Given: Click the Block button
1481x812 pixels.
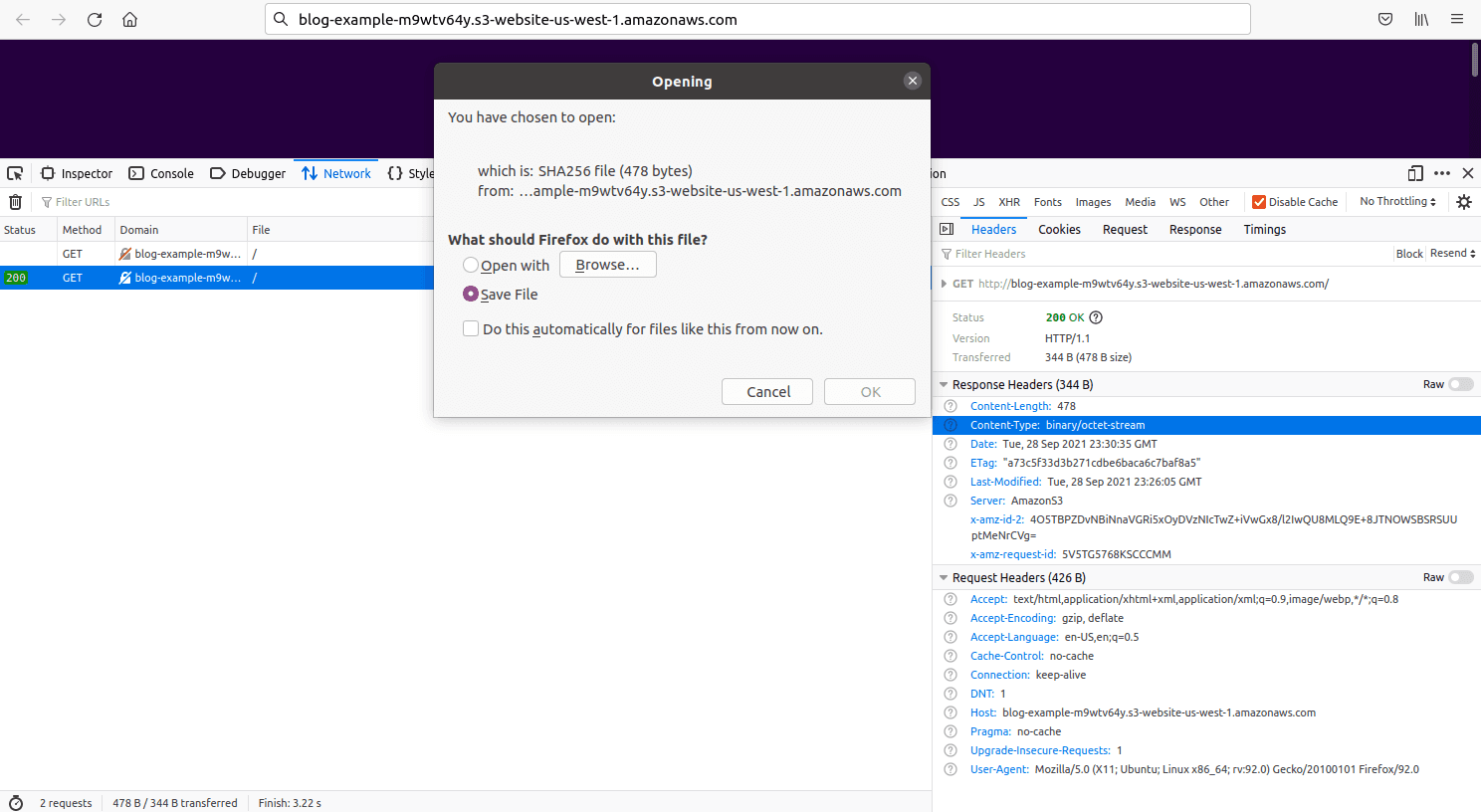Looking at the screenshot, I should point(1409,254).
